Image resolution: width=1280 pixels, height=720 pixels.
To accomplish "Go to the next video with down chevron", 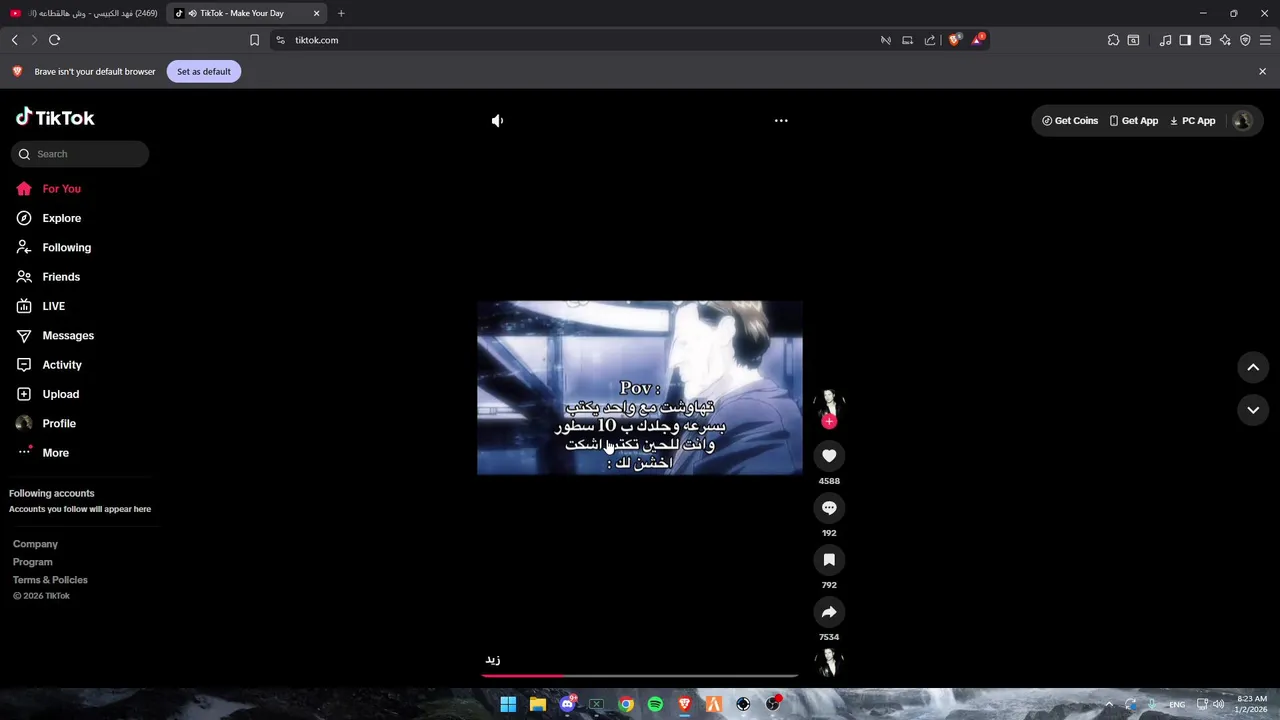I will [x=1253, y=410].
